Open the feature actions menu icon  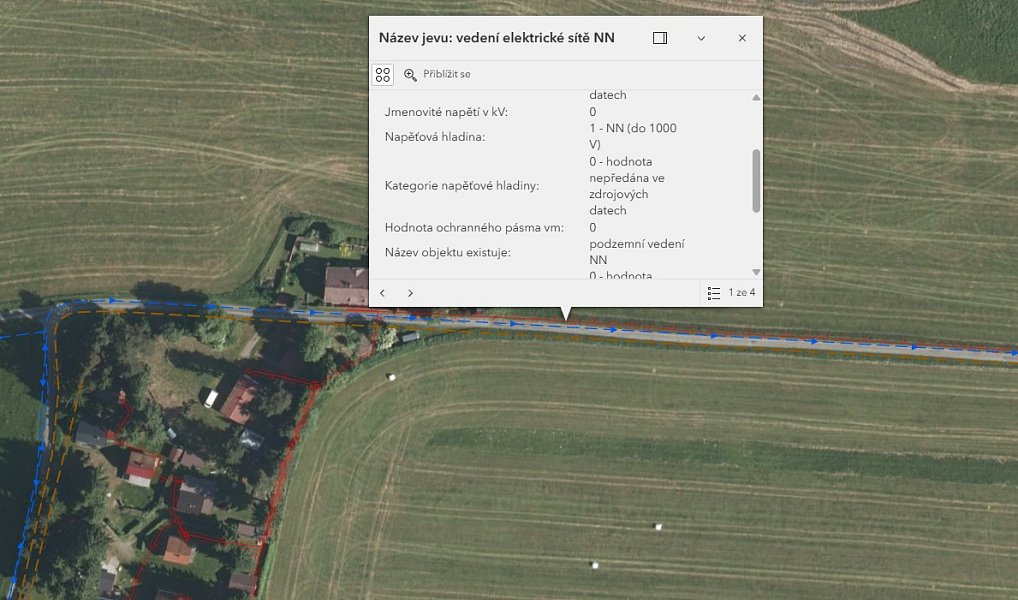click(383, 75)
